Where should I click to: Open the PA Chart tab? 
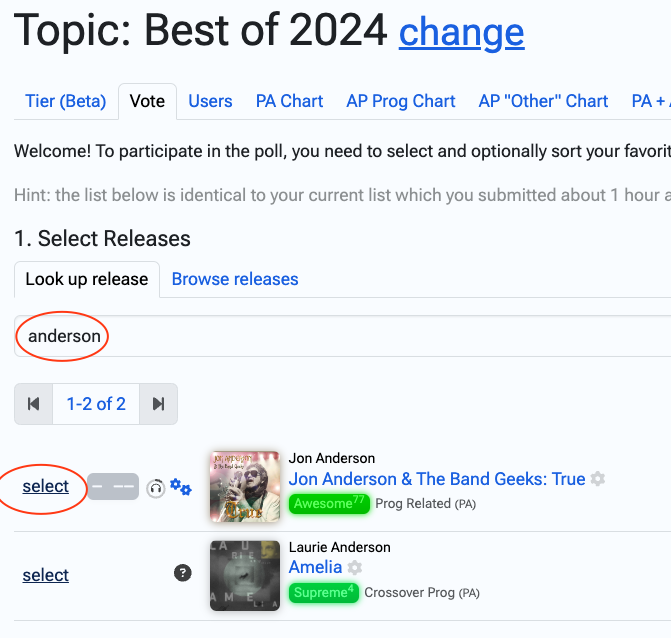tap(289, 101)
